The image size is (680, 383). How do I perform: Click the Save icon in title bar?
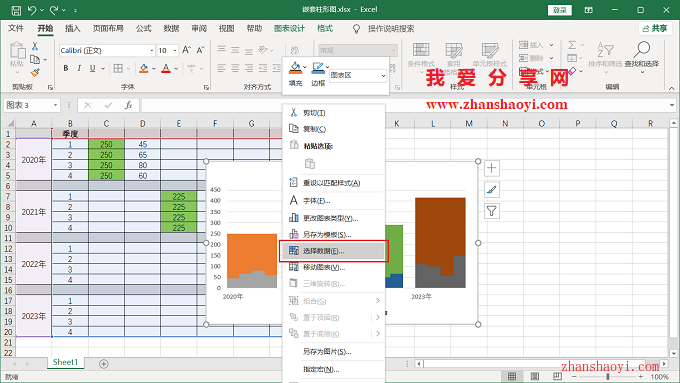(16, 10)
